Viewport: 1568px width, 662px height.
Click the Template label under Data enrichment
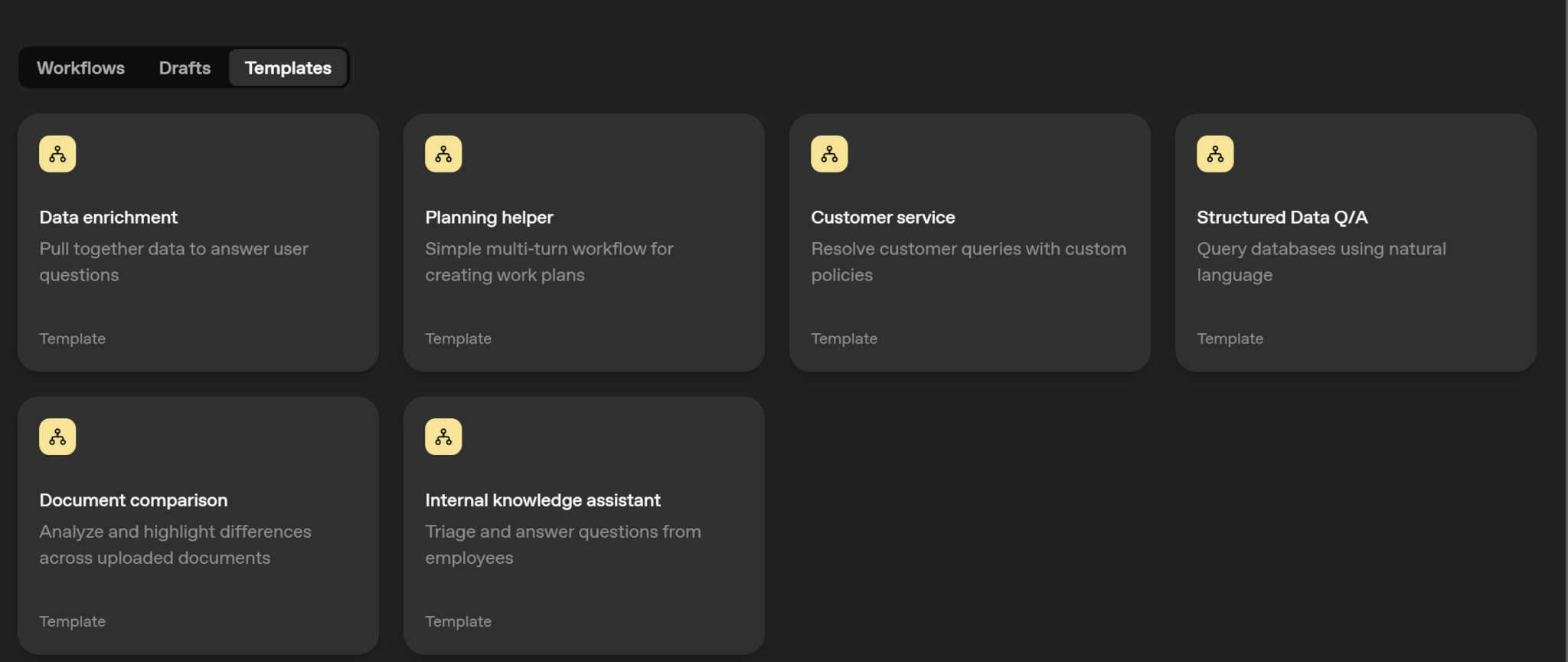(72, 339)
